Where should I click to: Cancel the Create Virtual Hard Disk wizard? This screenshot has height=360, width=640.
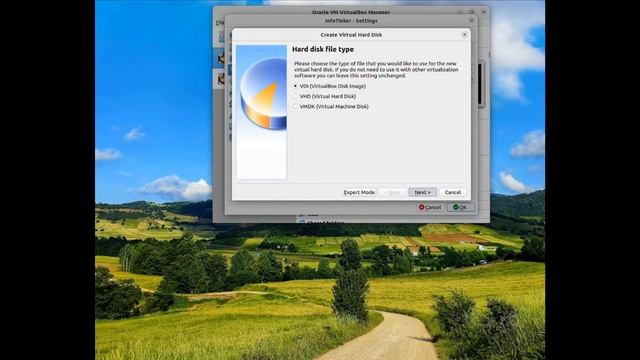(453, 192)
